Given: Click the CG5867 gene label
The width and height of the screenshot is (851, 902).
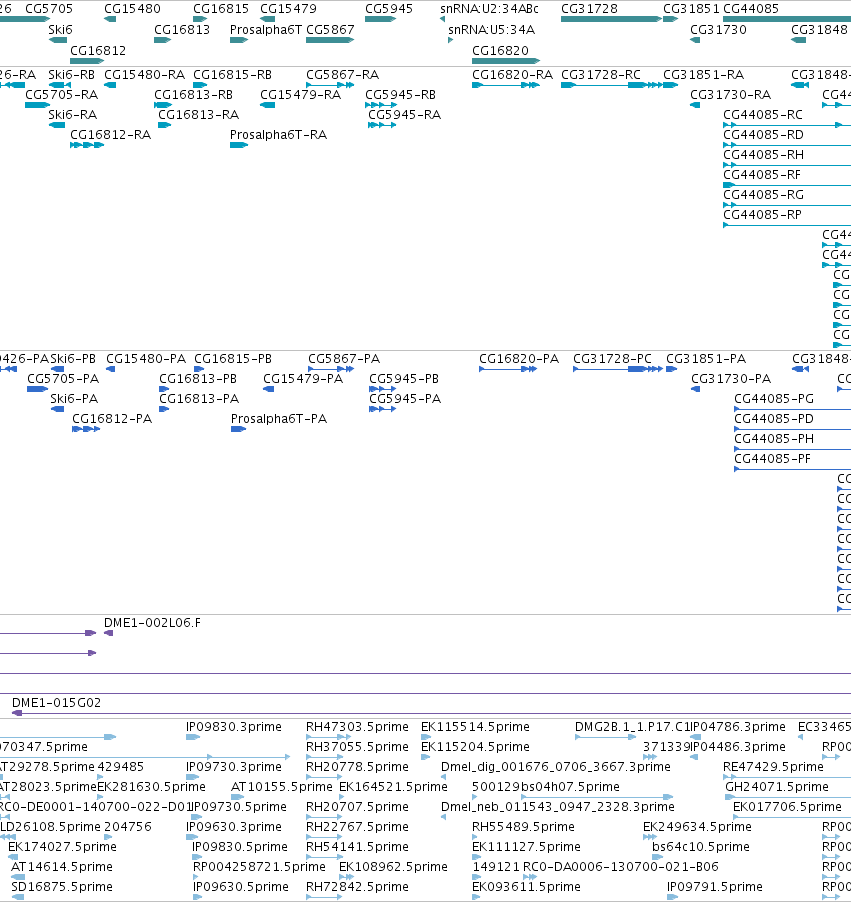Looking at the screenshot, I should [x=330, y=29].
